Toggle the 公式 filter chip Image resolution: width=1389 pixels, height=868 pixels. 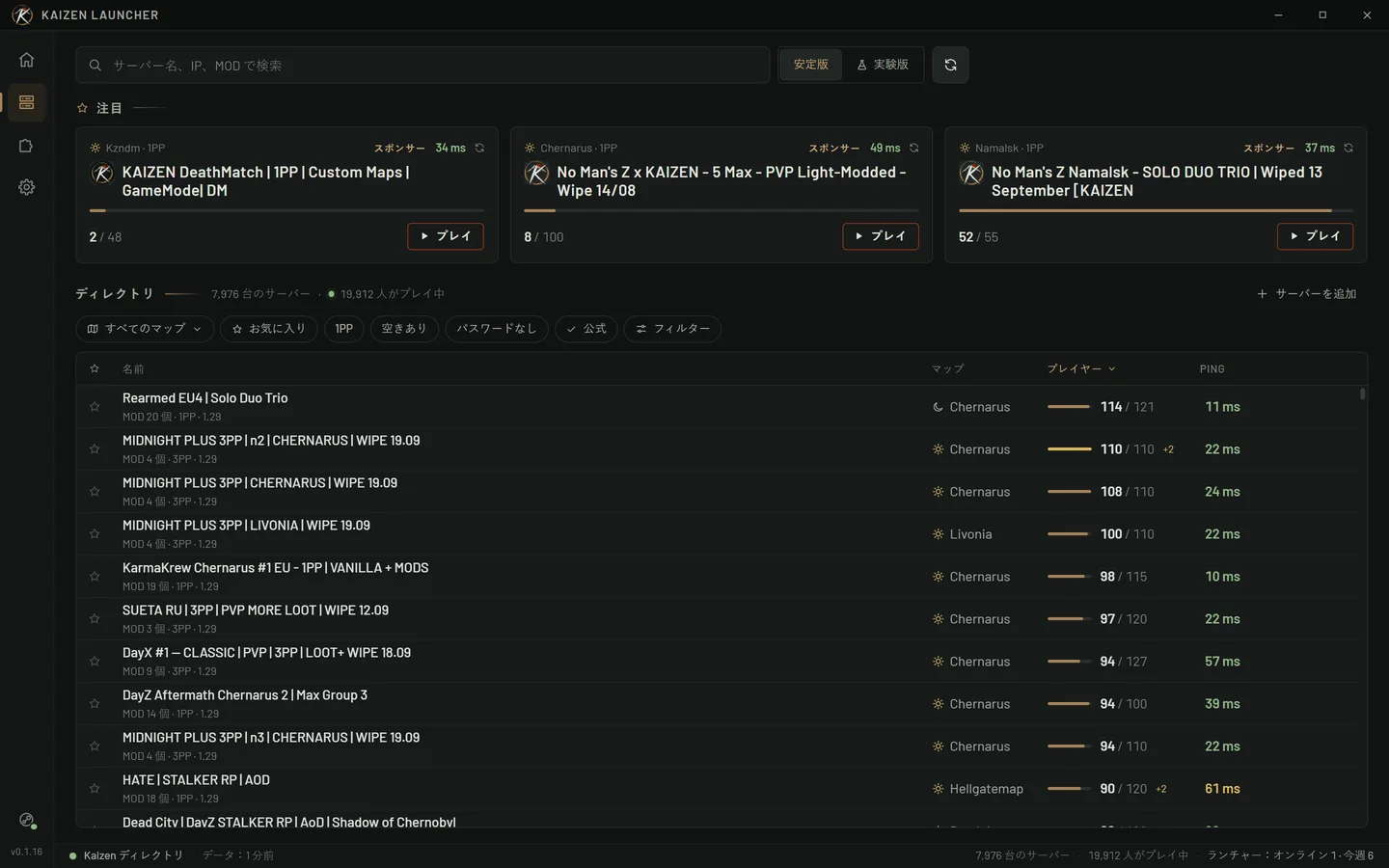586,329
